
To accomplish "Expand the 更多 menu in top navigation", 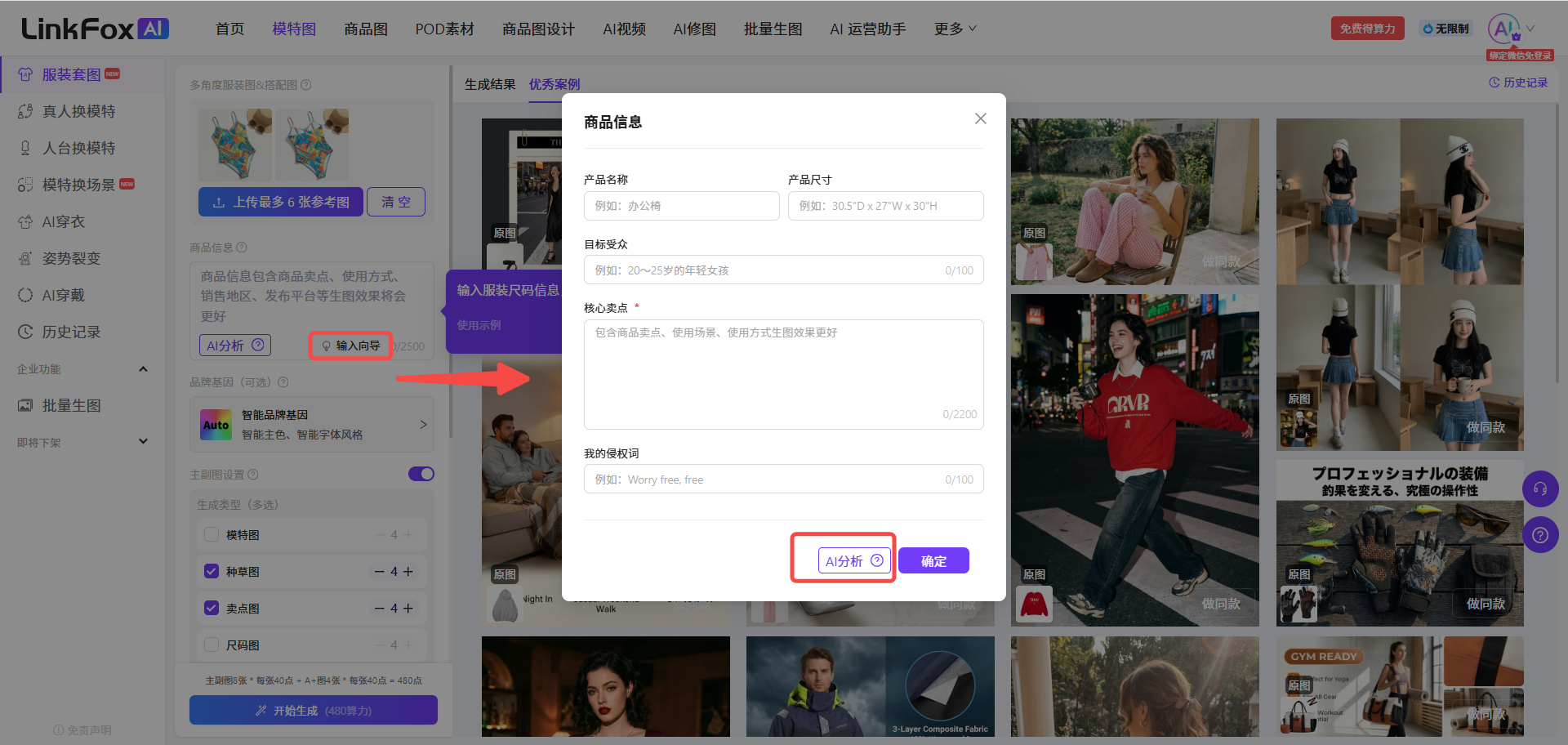I will 955,29.
